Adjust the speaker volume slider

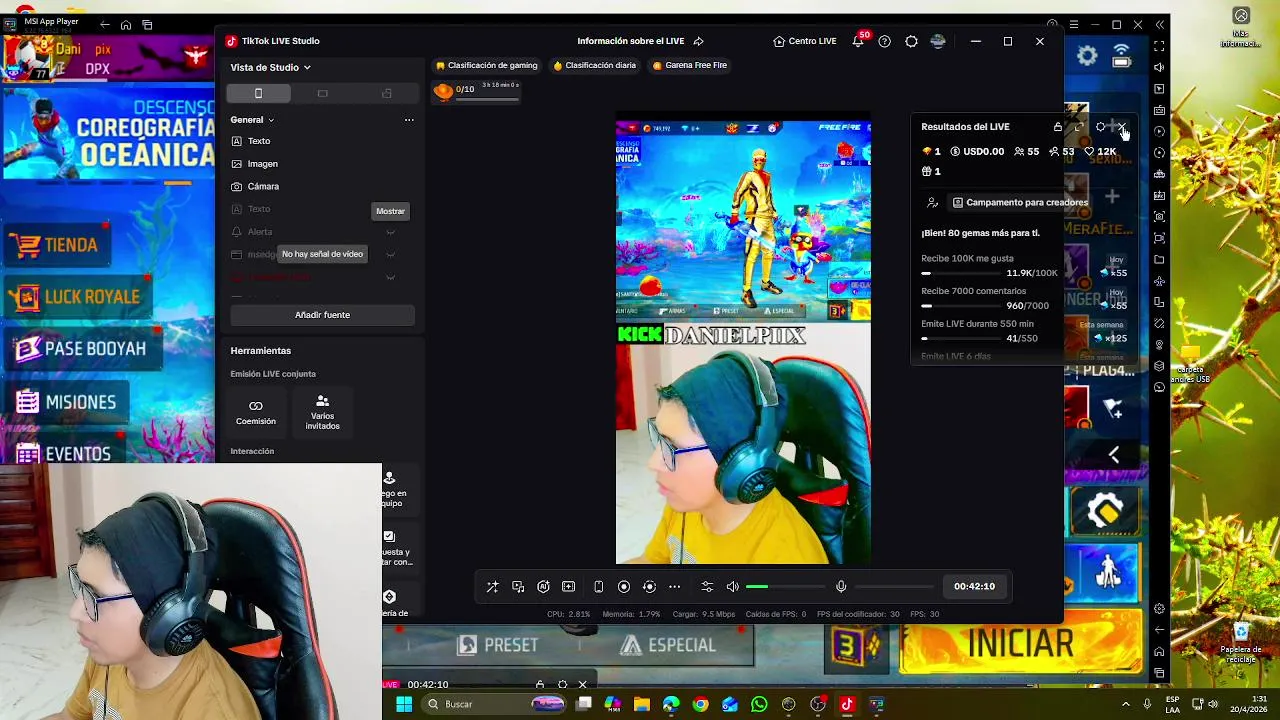785,587
